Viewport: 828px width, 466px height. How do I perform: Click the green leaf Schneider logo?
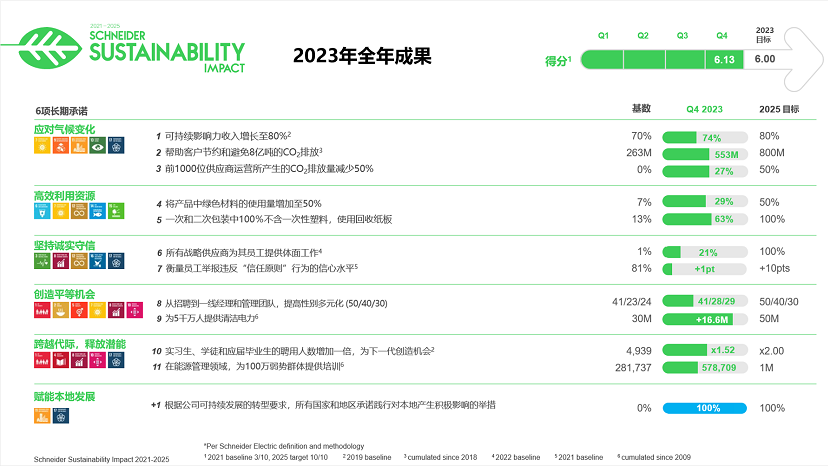[50, 48]
